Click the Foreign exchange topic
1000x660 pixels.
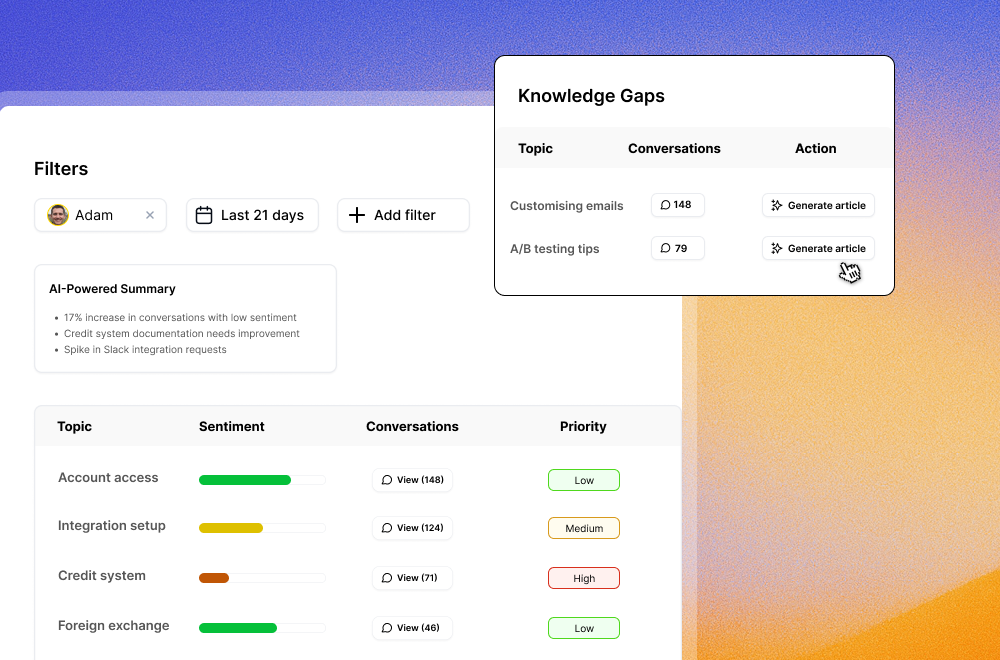pyautogui.click(x=114, y=626)
